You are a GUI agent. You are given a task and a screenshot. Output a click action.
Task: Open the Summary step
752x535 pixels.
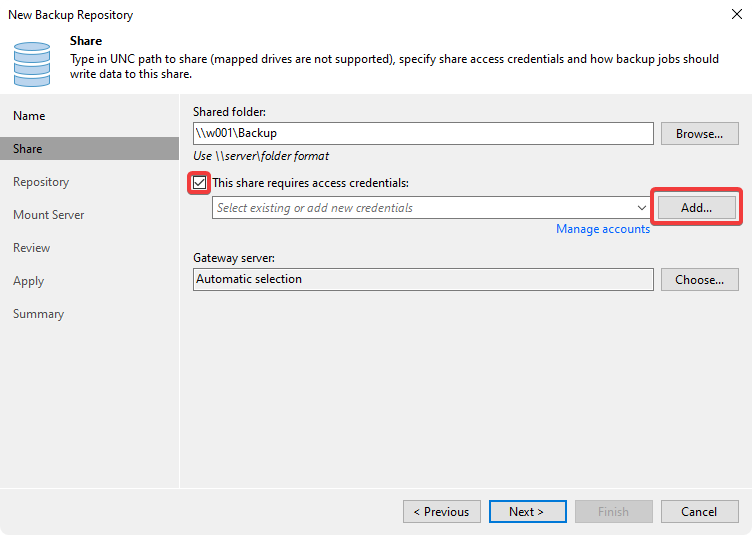click(x=38, y=314)
